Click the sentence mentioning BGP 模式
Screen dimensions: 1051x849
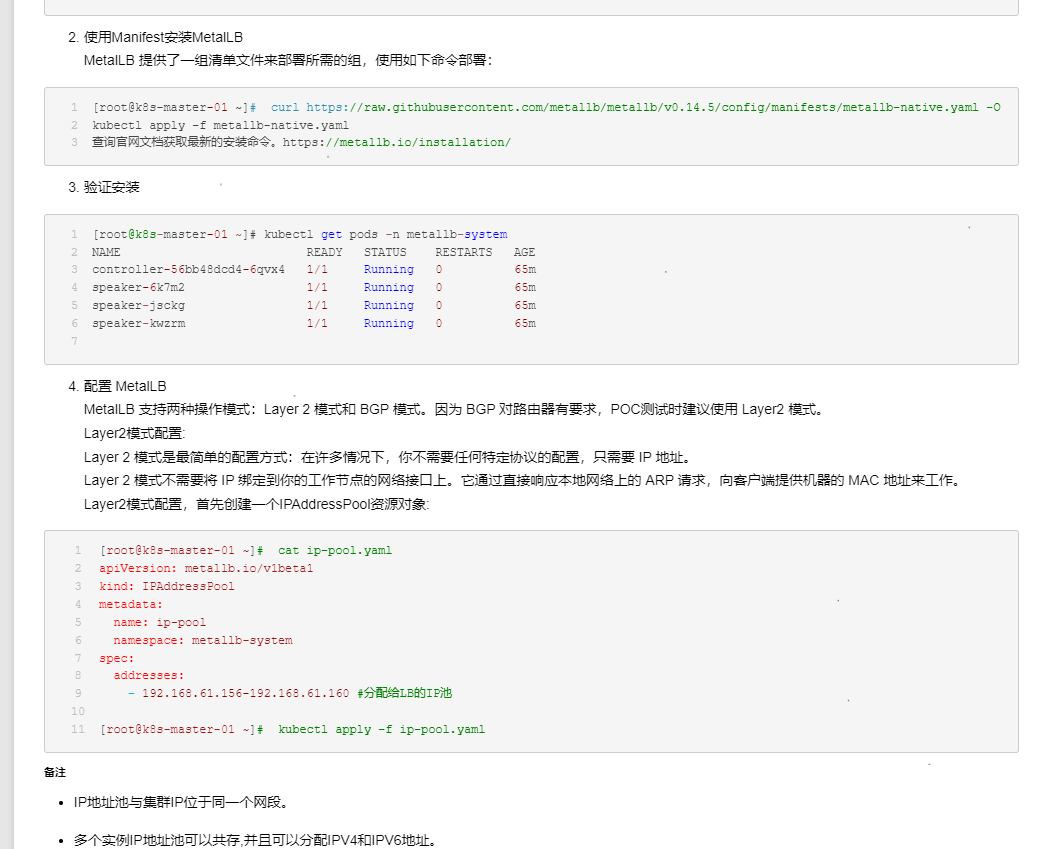pyautogui.click(x=454, y=409)
